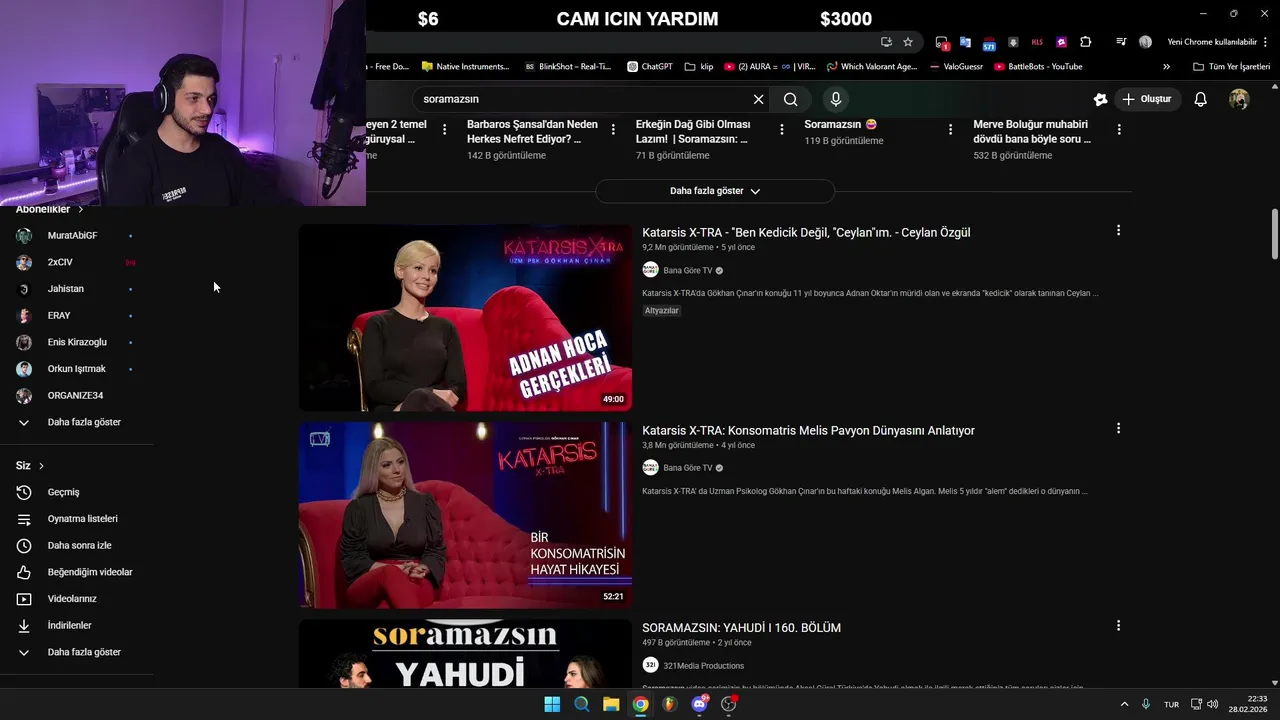Click the sparkle icon left of Oluştur
1280x720 pixels.
tap(1100, 99)
